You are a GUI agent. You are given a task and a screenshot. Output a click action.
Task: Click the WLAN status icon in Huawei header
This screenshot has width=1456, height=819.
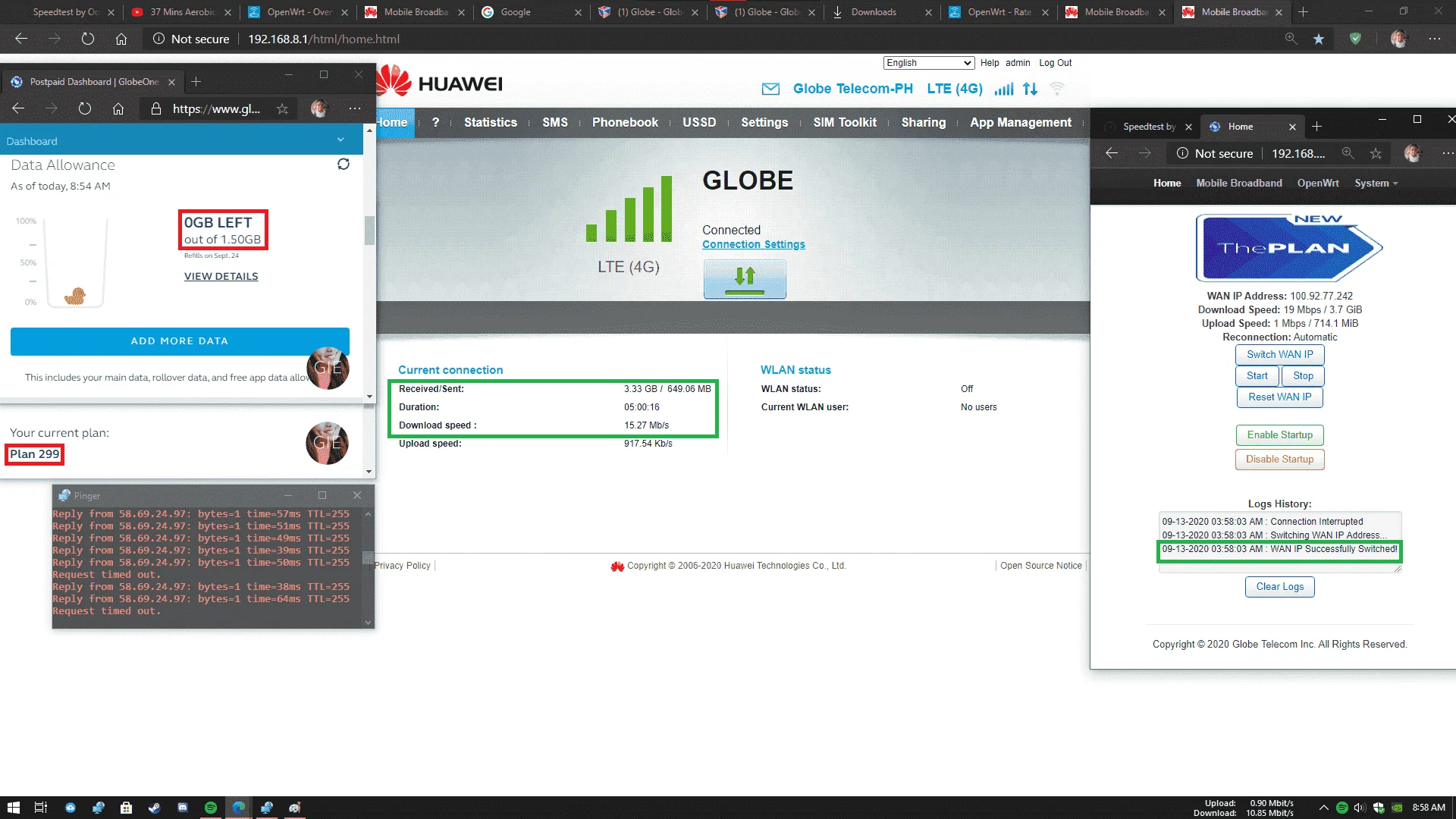pos(1057,89)
